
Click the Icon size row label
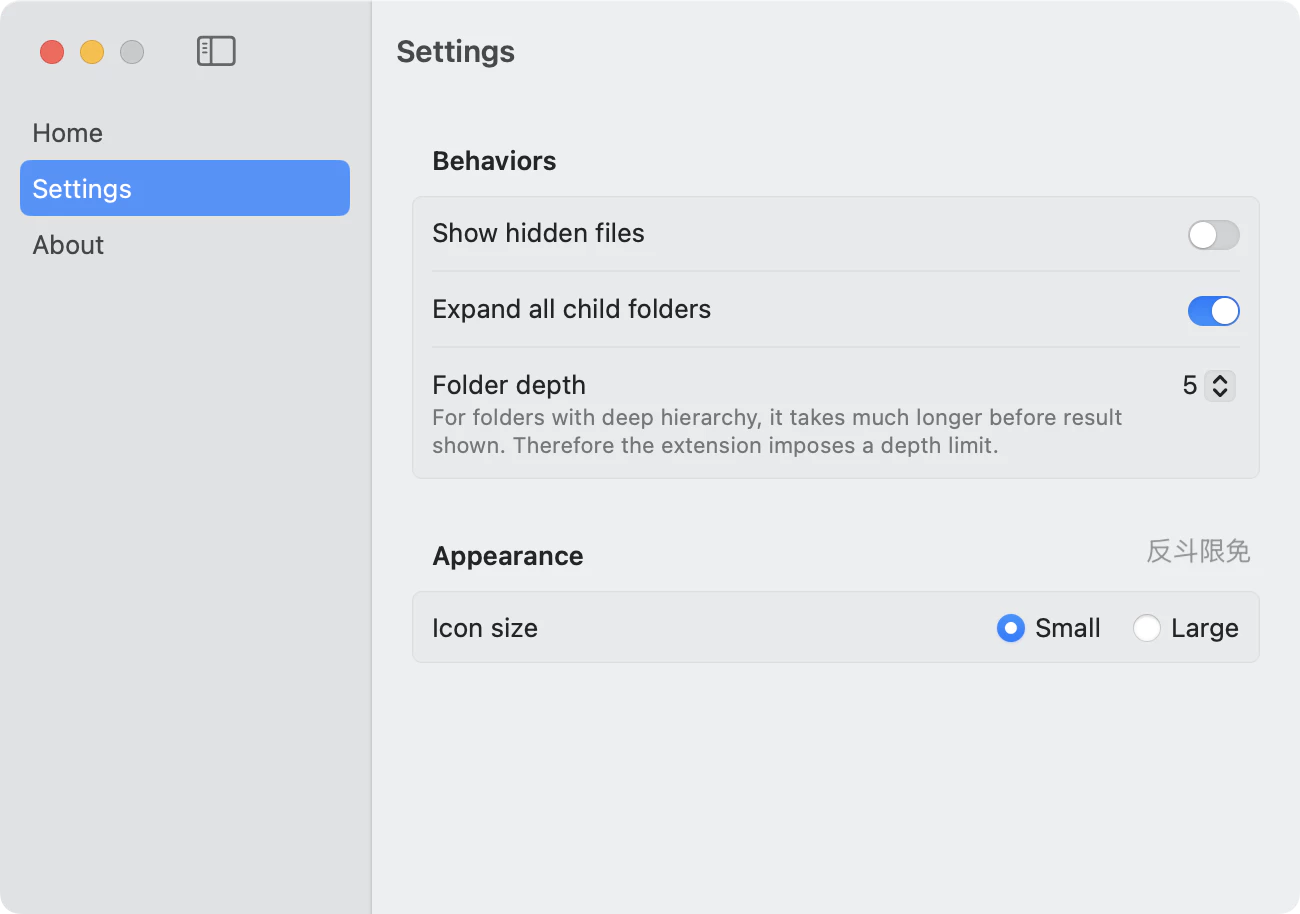coord(485,628)
